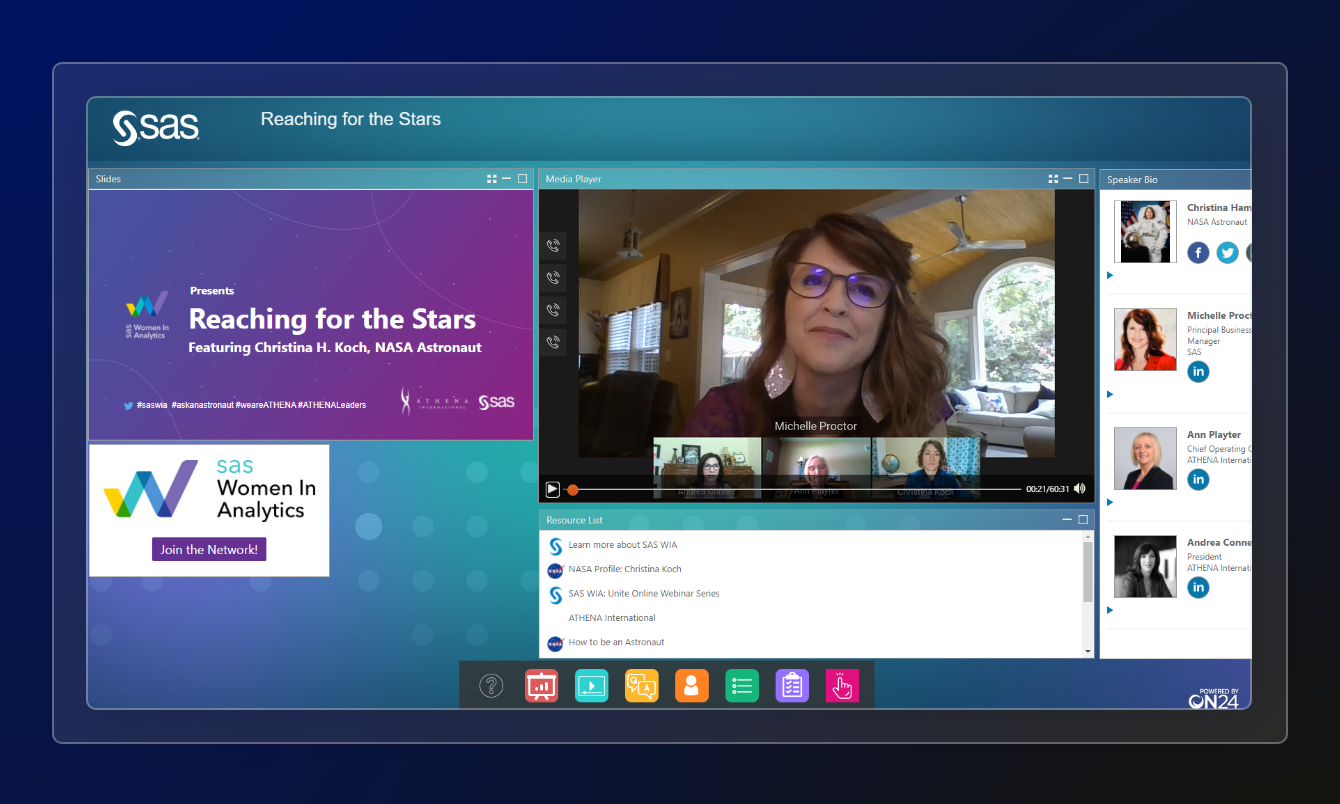Open the pink call-to-action hand icon
This screenshot has height=804, width=1340.
842,686
